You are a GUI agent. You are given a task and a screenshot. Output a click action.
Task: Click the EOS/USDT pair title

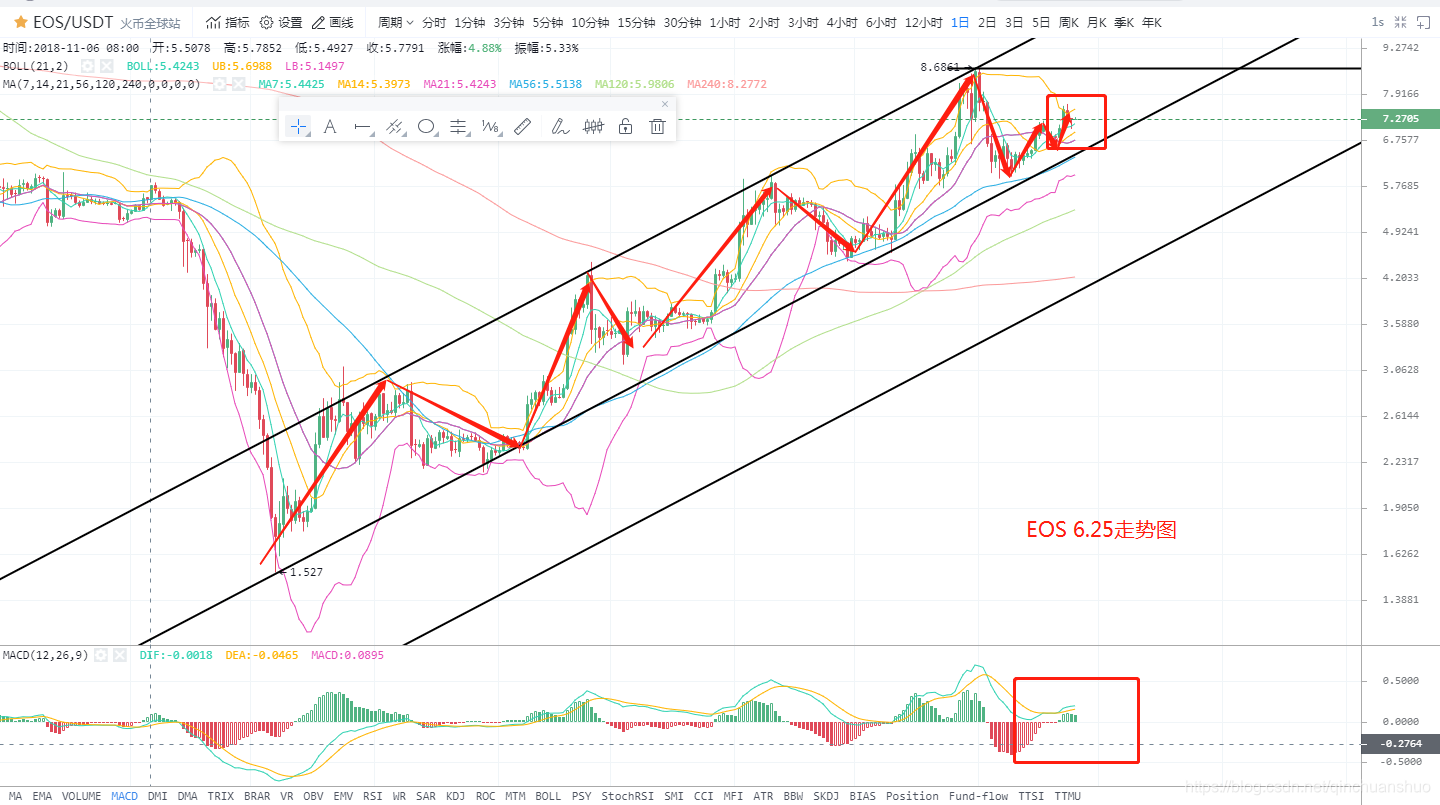coord(72,22)
